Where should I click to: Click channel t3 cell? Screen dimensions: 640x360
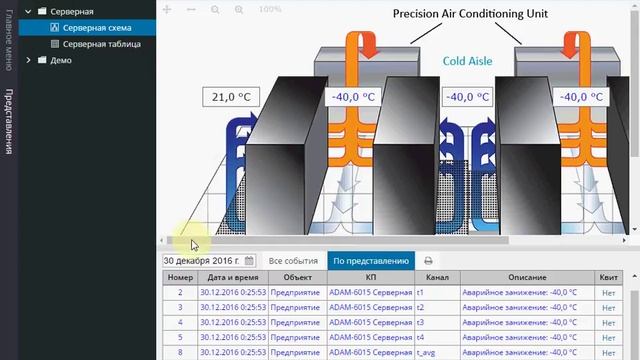click(437, 323)
